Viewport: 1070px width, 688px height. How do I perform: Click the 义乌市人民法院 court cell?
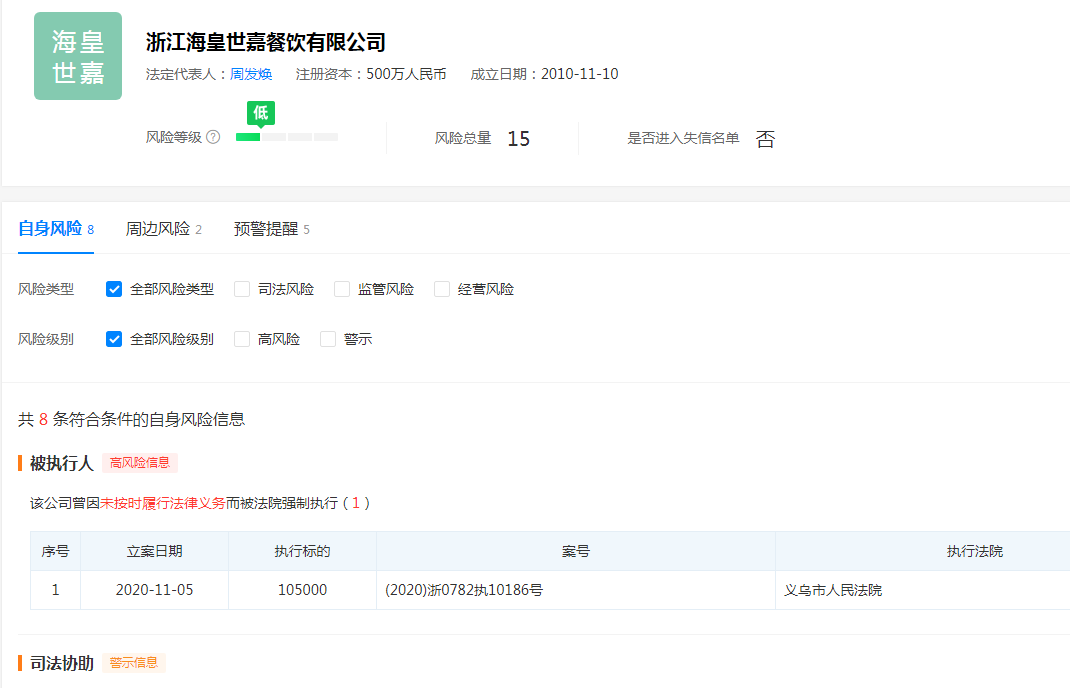(833, 590)
